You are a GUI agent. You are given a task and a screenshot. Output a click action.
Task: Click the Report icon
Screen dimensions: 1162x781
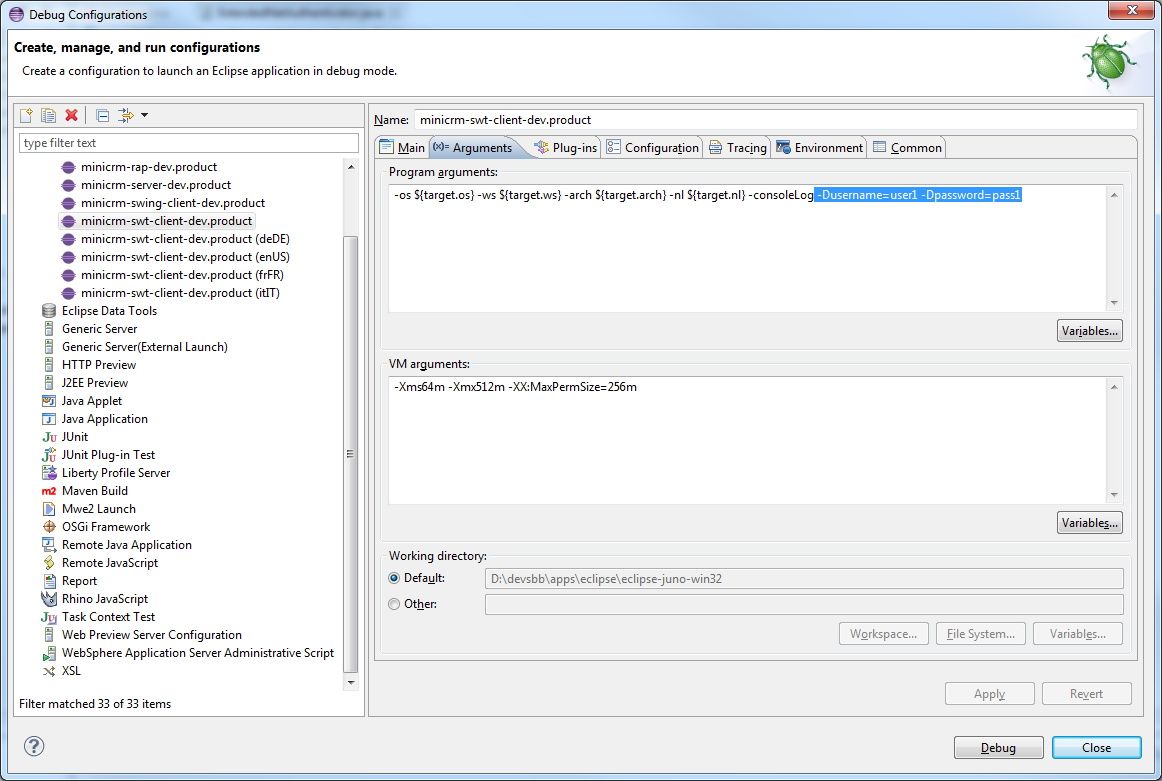(49, 581)
